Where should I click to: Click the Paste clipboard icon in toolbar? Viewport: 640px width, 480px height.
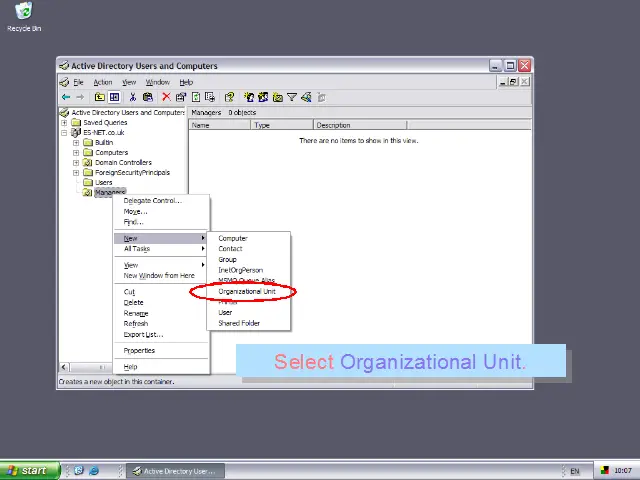[x=148, y=97]
